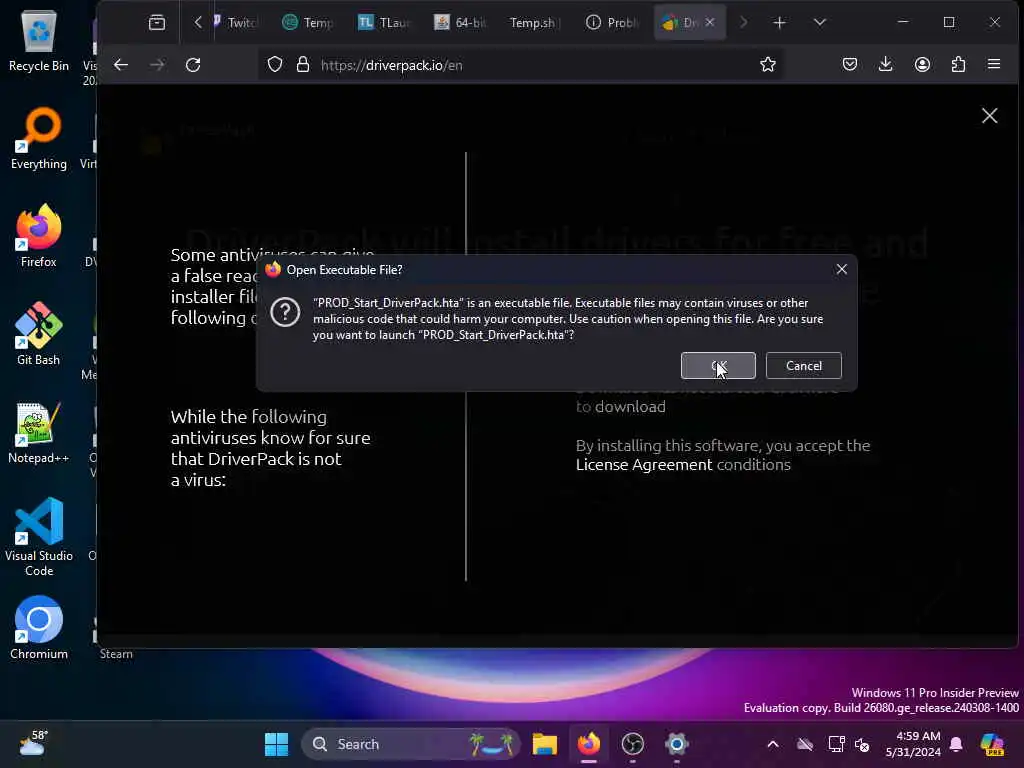Dismiss the DriverPack page overlay X
The image size is (1024, 768).
tap(989, 116)
